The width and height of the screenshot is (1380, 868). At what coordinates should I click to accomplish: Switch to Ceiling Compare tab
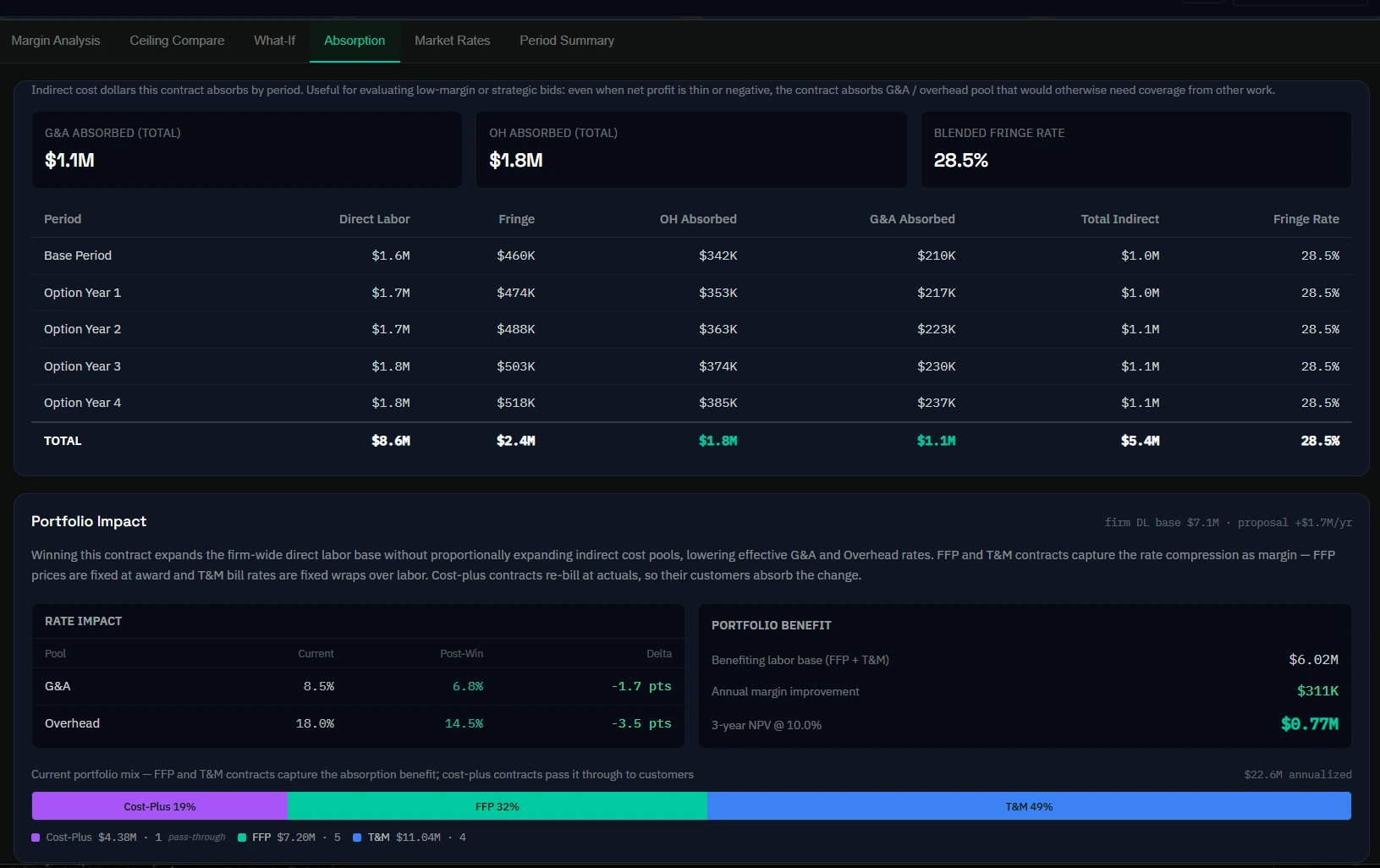click(177, 41)
